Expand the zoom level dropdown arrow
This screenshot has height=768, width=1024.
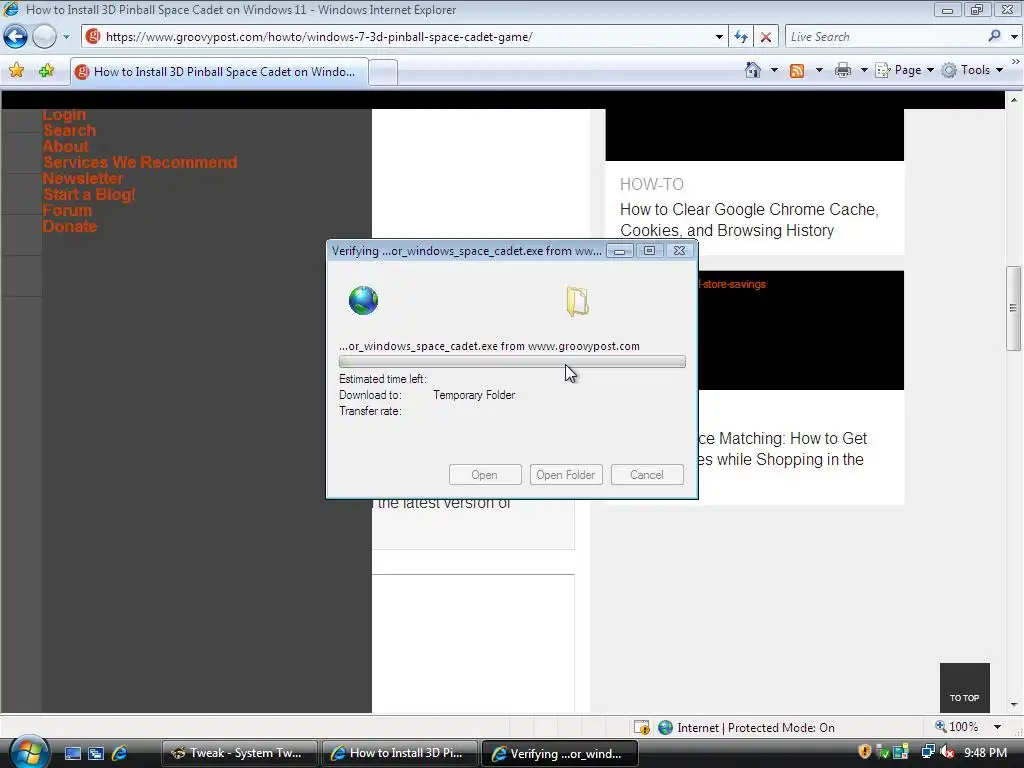pos(997,727)
